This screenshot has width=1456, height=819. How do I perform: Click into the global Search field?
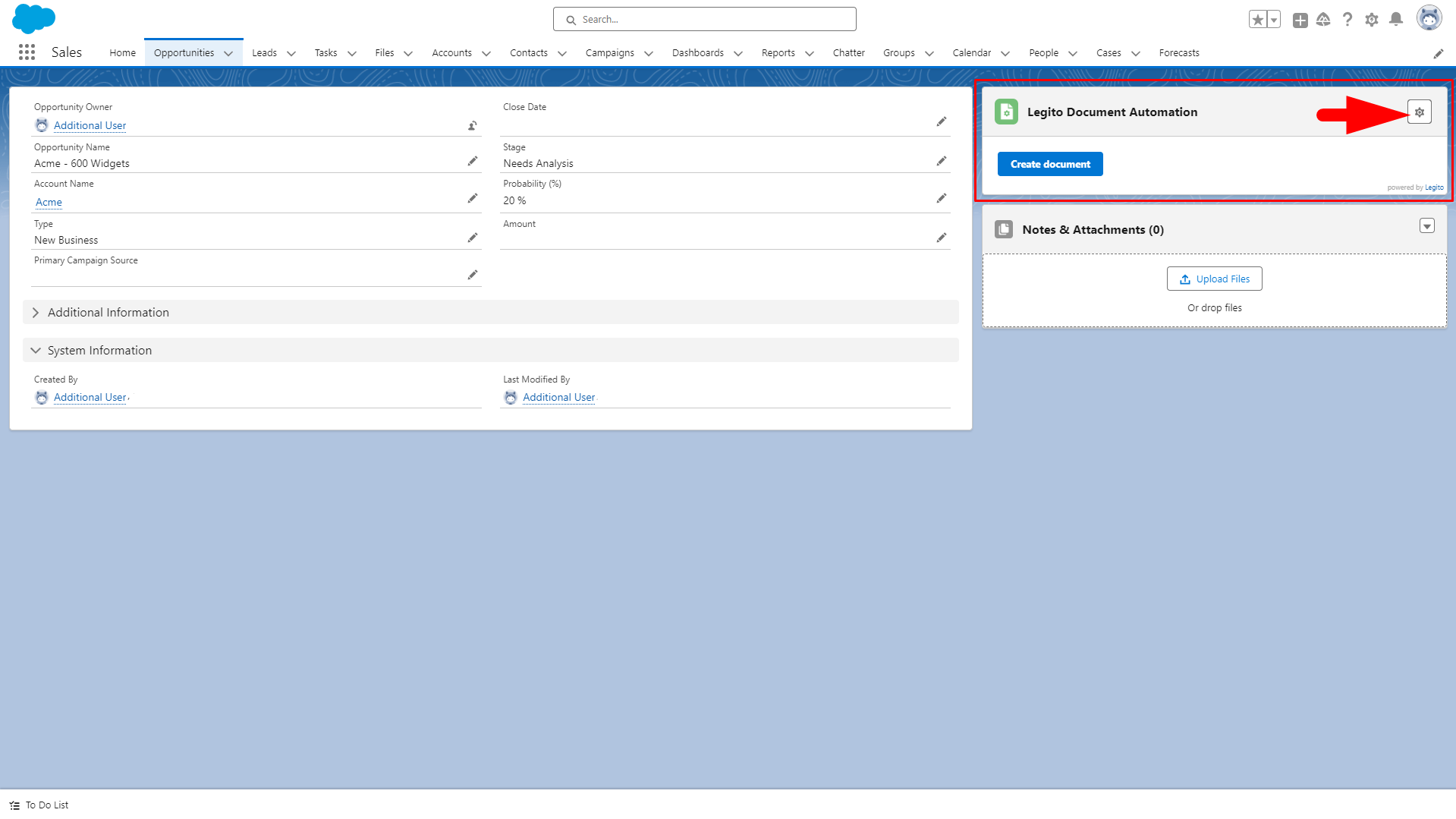705,19
